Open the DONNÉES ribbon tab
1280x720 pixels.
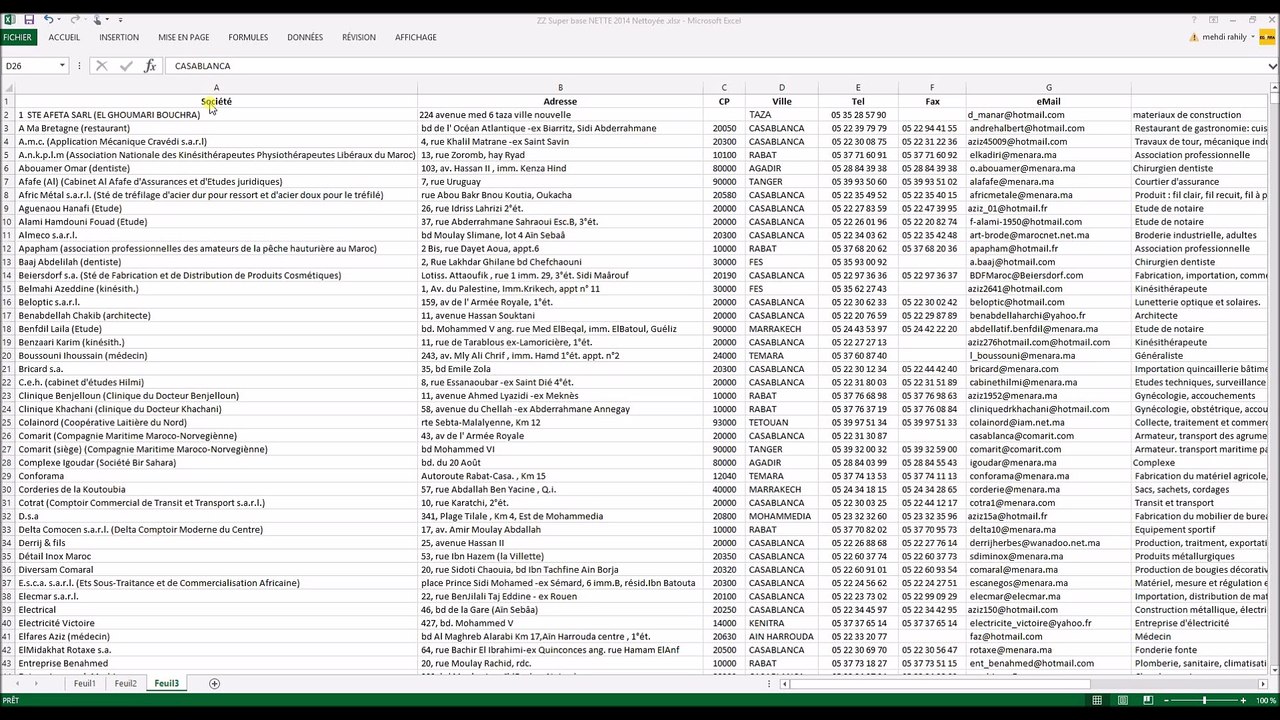305,38
